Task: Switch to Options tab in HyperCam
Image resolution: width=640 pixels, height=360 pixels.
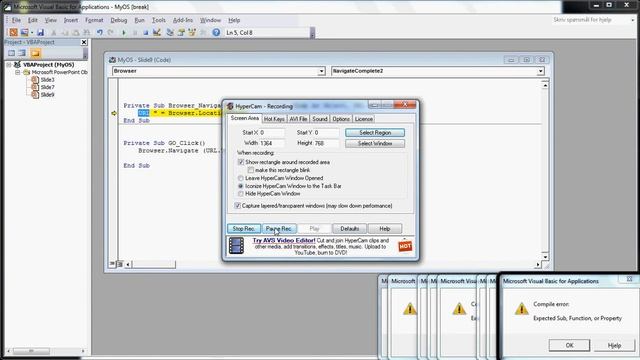Action: pos(341,119)
